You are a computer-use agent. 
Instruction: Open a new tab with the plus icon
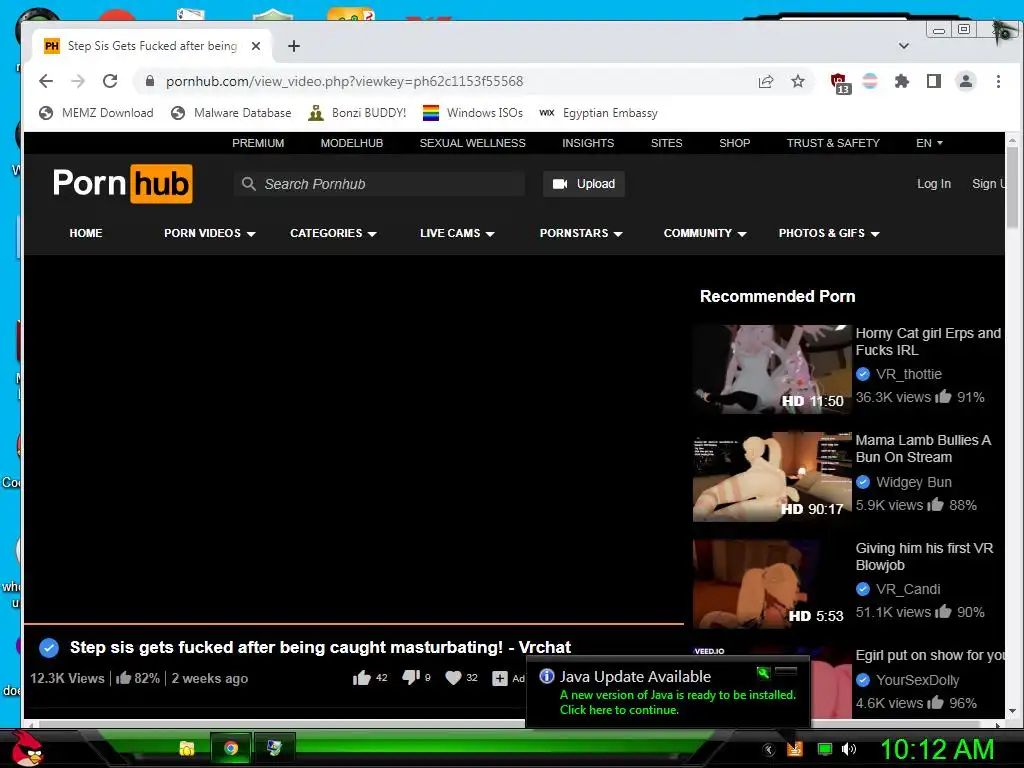294,46
